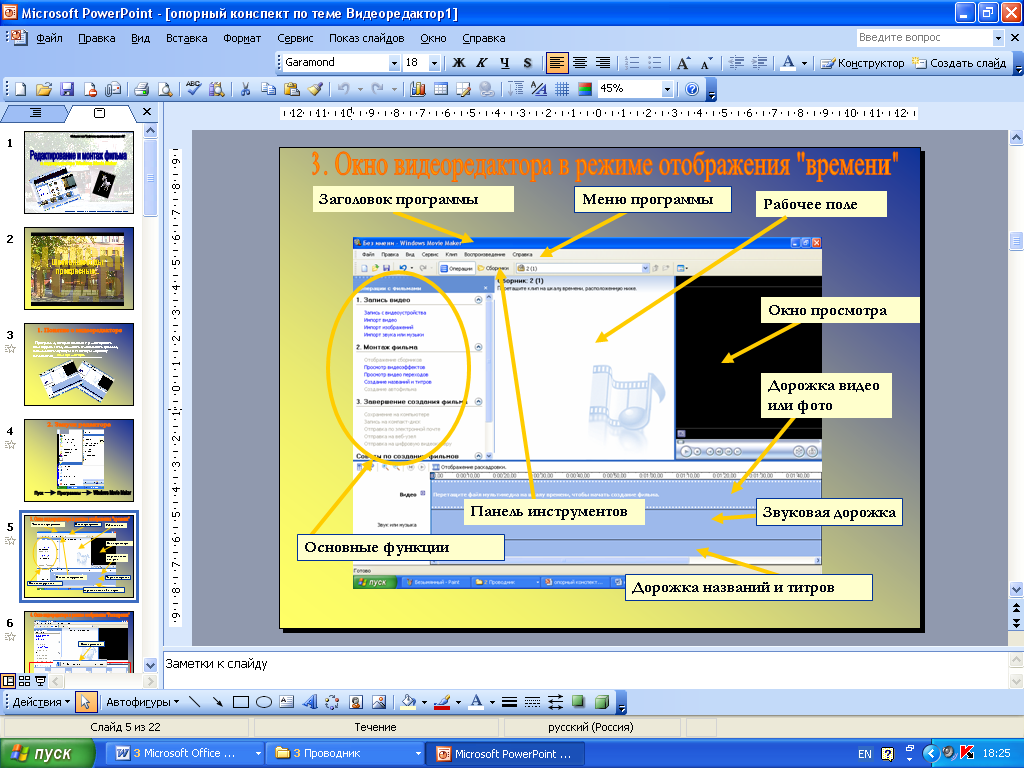Copy the selection to the clipboard

pyautogui.click(x=268, y=89)
